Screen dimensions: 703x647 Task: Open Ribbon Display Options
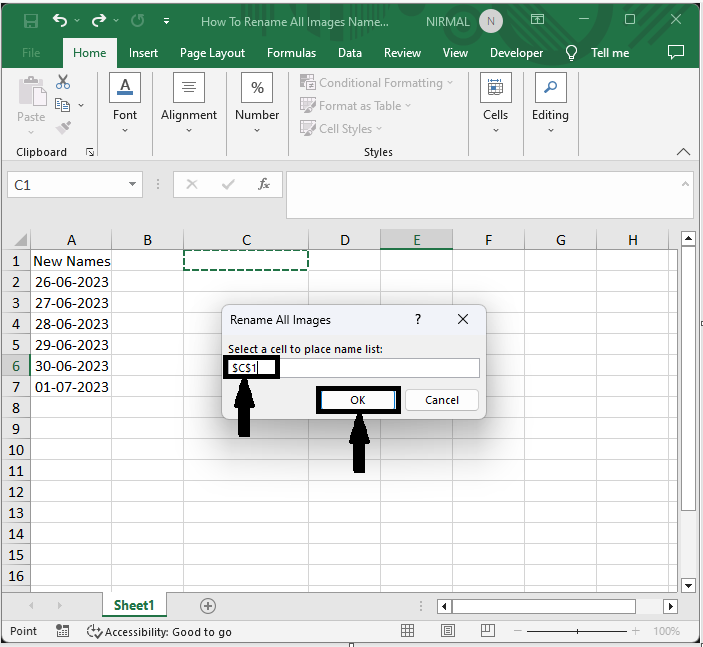coord(537,19)
